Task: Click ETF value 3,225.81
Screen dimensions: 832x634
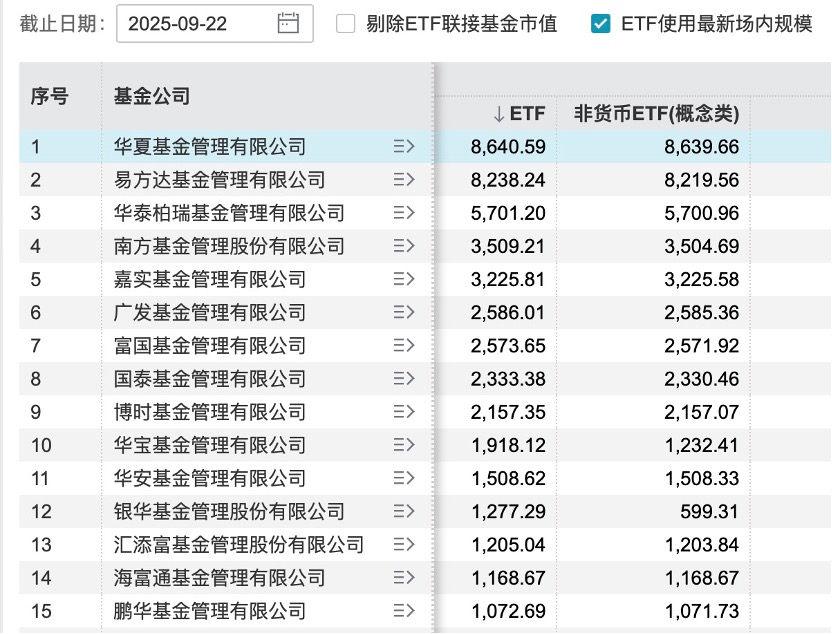Action: 508,280
